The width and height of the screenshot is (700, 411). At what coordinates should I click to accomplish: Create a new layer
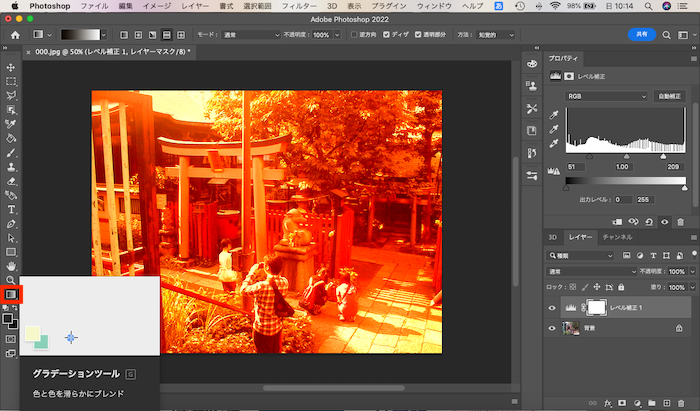pos(667,403)
